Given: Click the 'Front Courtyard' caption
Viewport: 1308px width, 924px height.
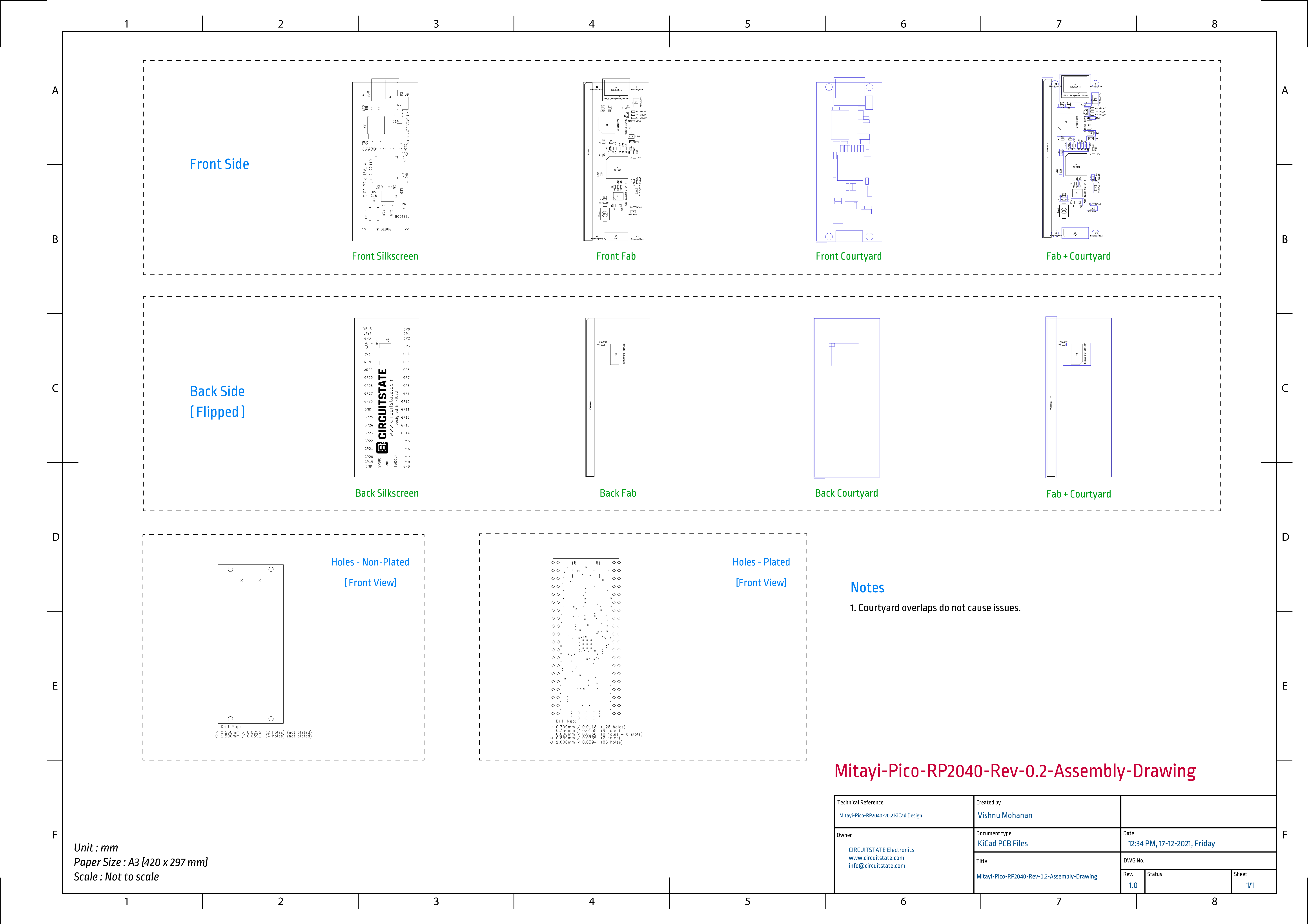Looking at the screenshot, I should click(x=849, y=256).
